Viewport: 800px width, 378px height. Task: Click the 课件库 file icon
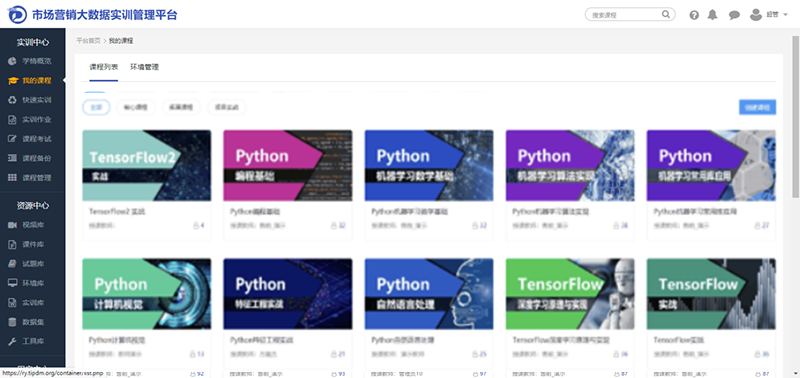[x=13, y=244]
